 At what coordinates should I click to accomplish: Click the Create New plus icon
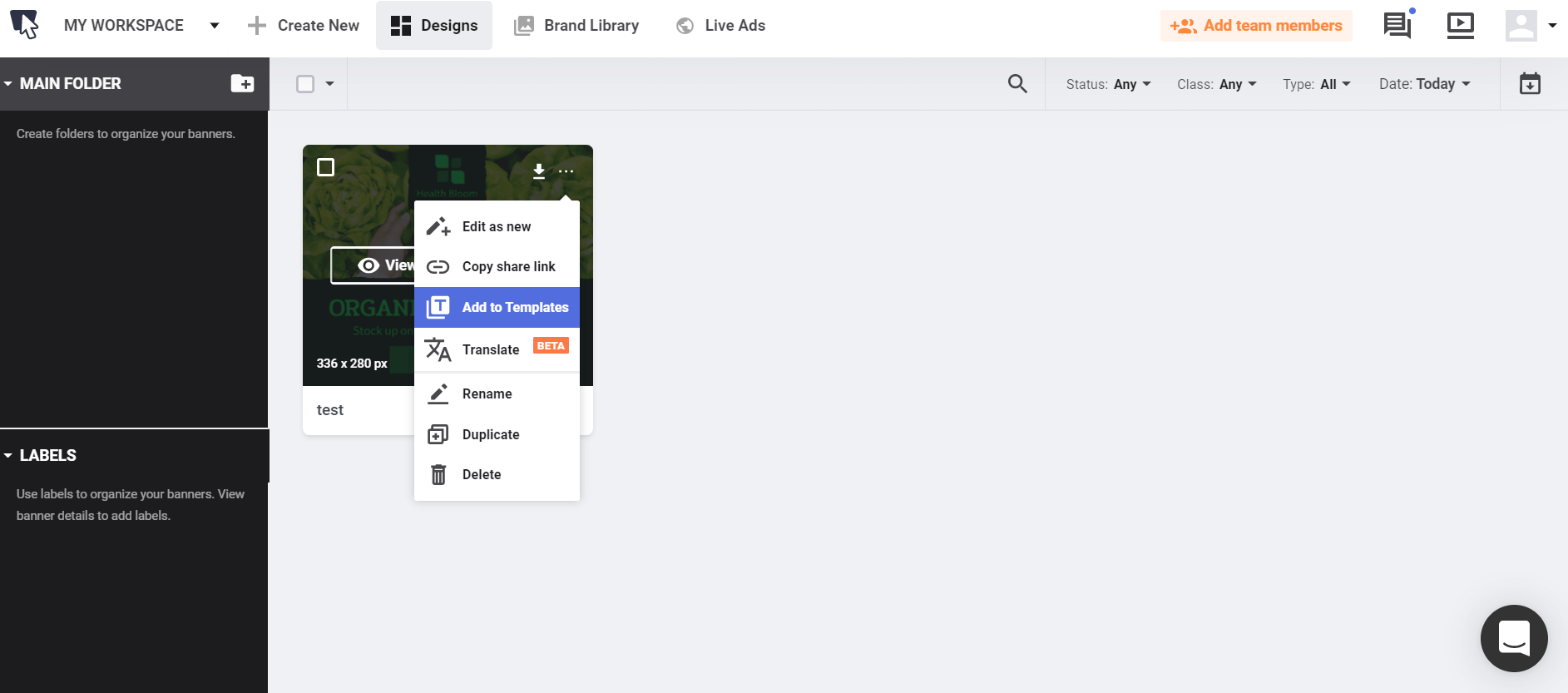point(257,26)
